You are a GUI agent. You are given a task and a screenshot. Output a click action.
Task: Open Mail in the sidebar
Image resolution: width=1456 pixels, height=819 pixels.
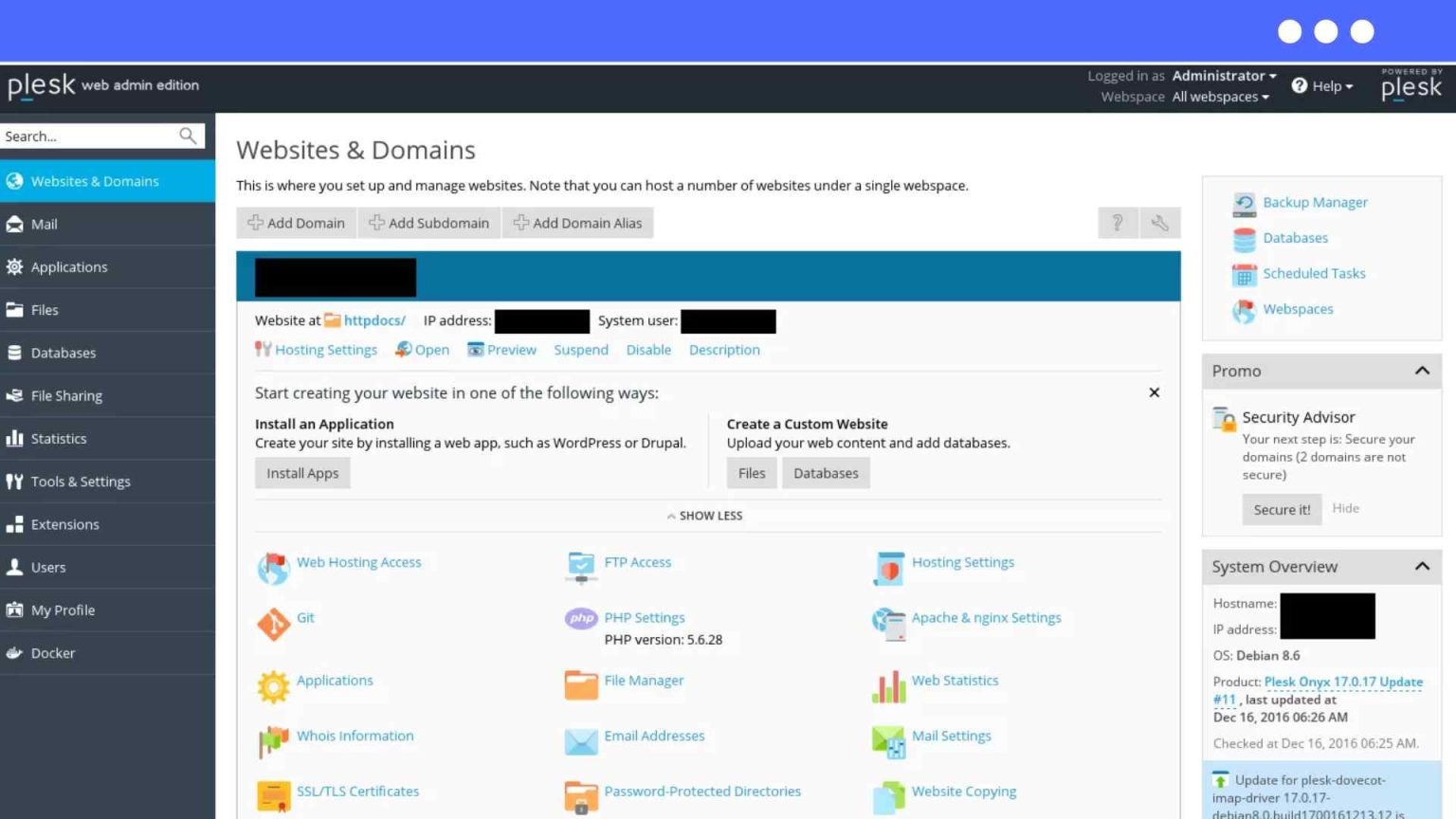(107, 224)
